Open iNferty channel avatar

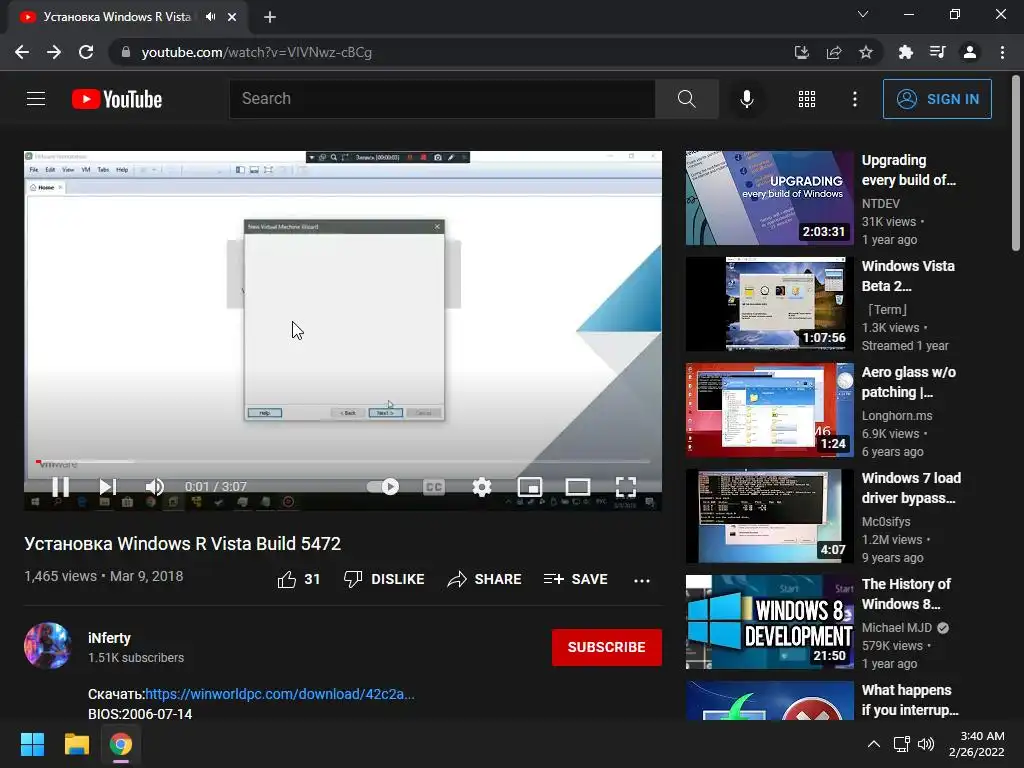click(48, 646)
